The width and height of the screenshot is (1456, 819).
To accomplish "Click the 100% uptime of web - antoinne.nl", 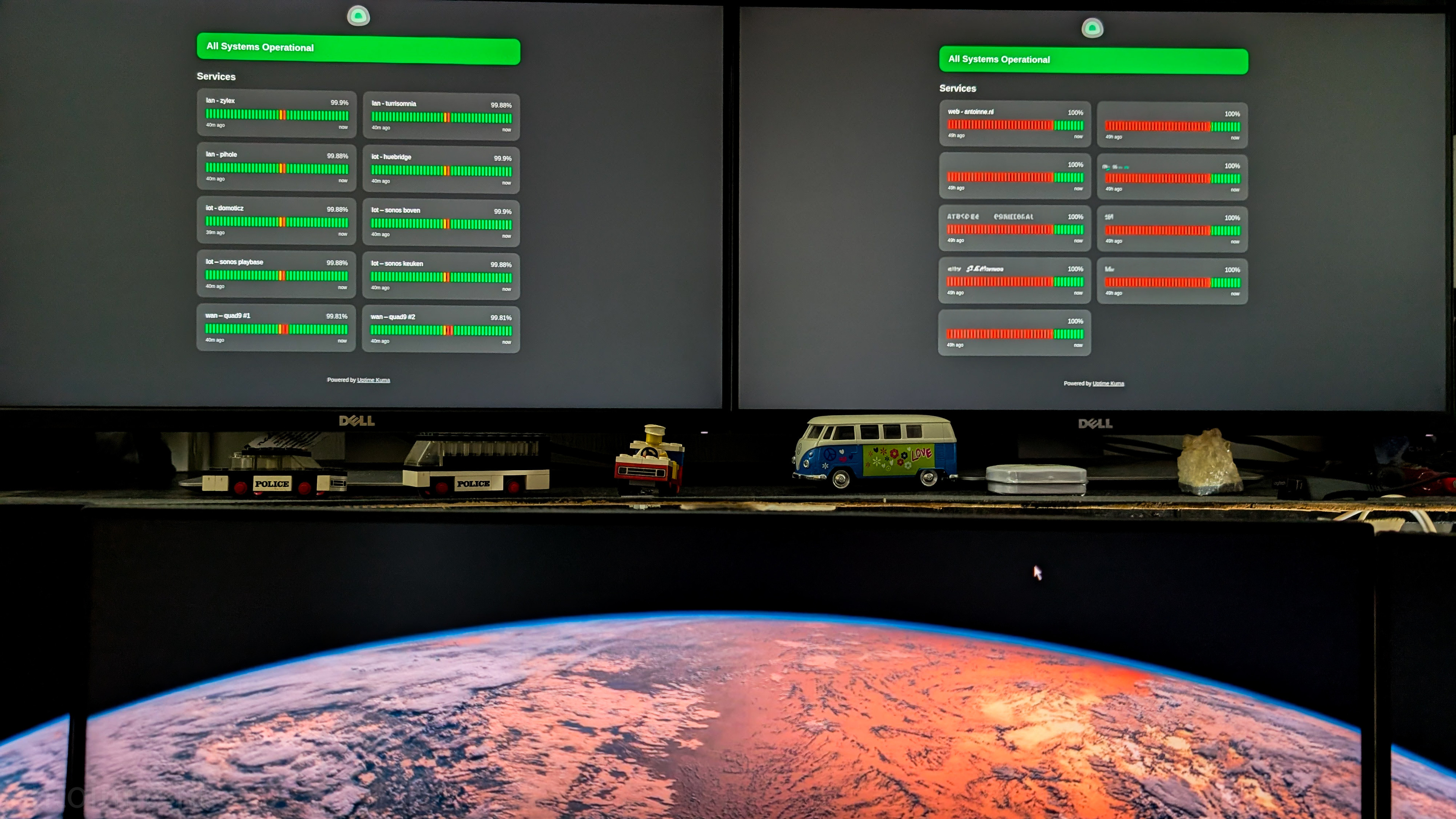I will tap(1075, 113).
